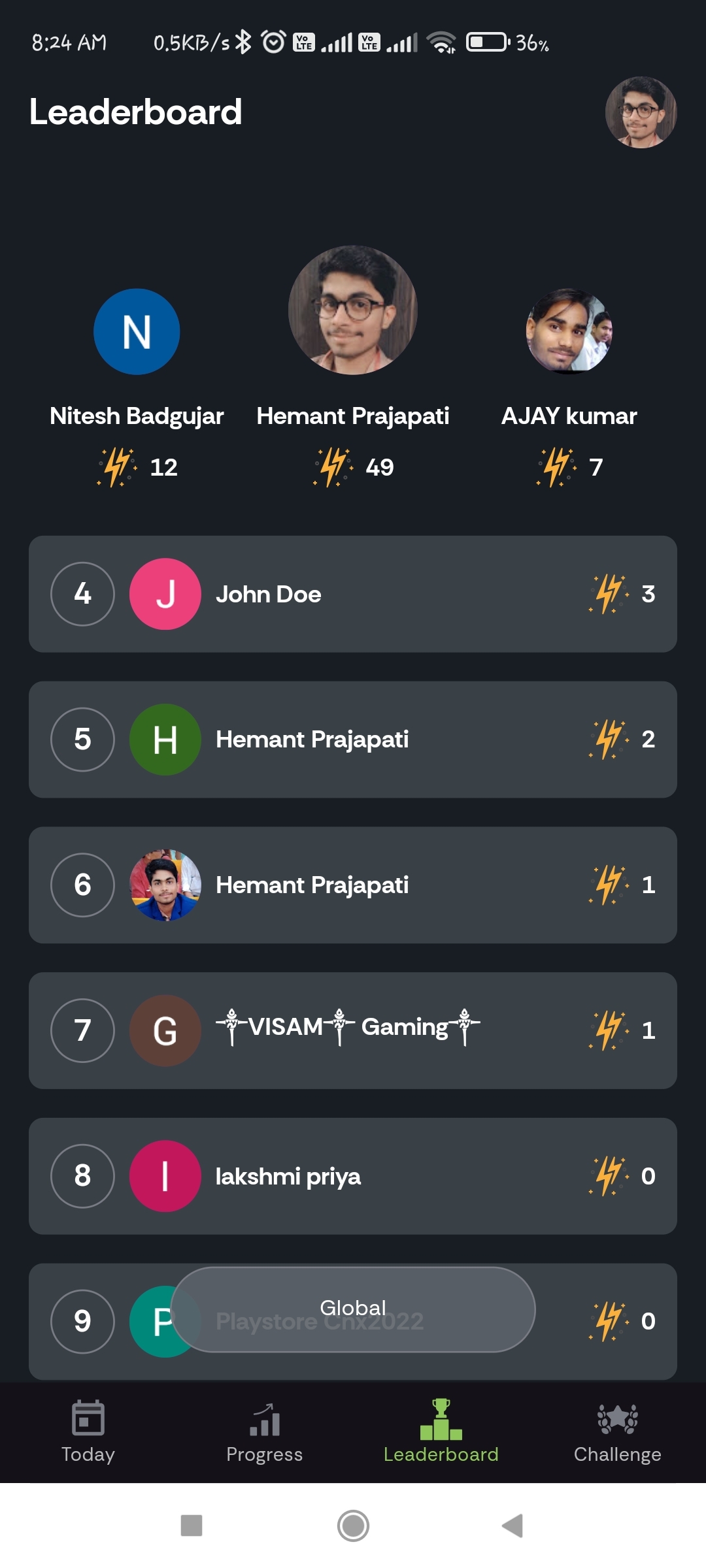Viewport: 706px width, 1568px height.
Task: Open the Challenge tab
Action: click(x=618, y=1431)
